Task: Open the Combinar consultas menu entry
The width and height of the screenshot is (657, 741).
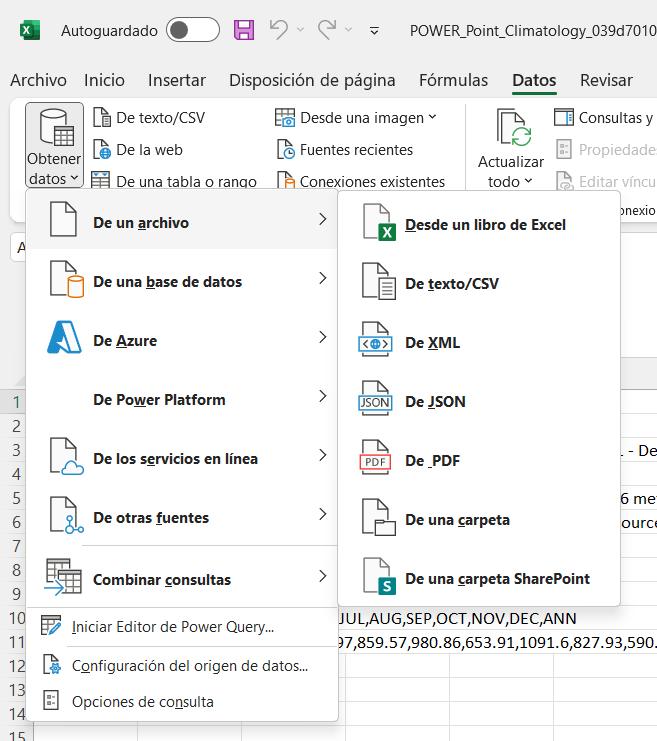Action: point(182,579)
